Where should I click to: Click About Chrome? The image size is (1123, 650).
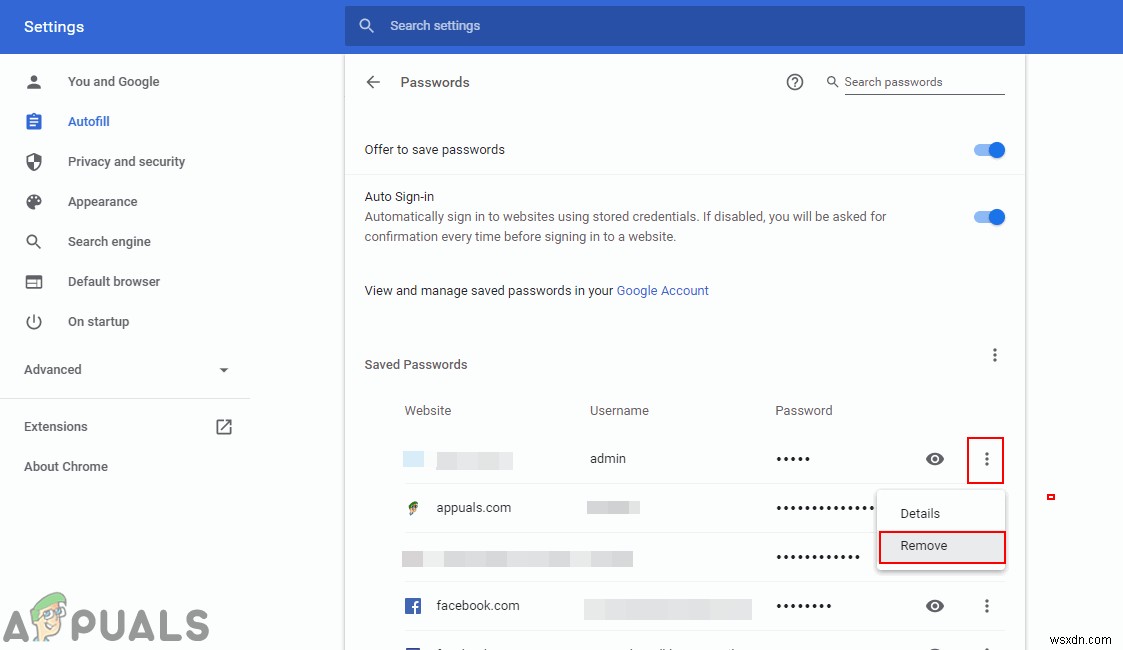[66, 466]
